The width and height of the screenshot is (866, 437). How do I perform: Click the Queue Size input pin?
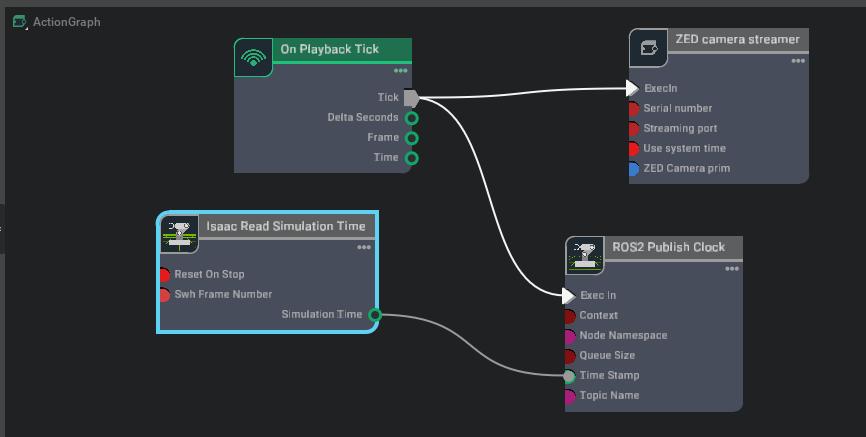570,356
